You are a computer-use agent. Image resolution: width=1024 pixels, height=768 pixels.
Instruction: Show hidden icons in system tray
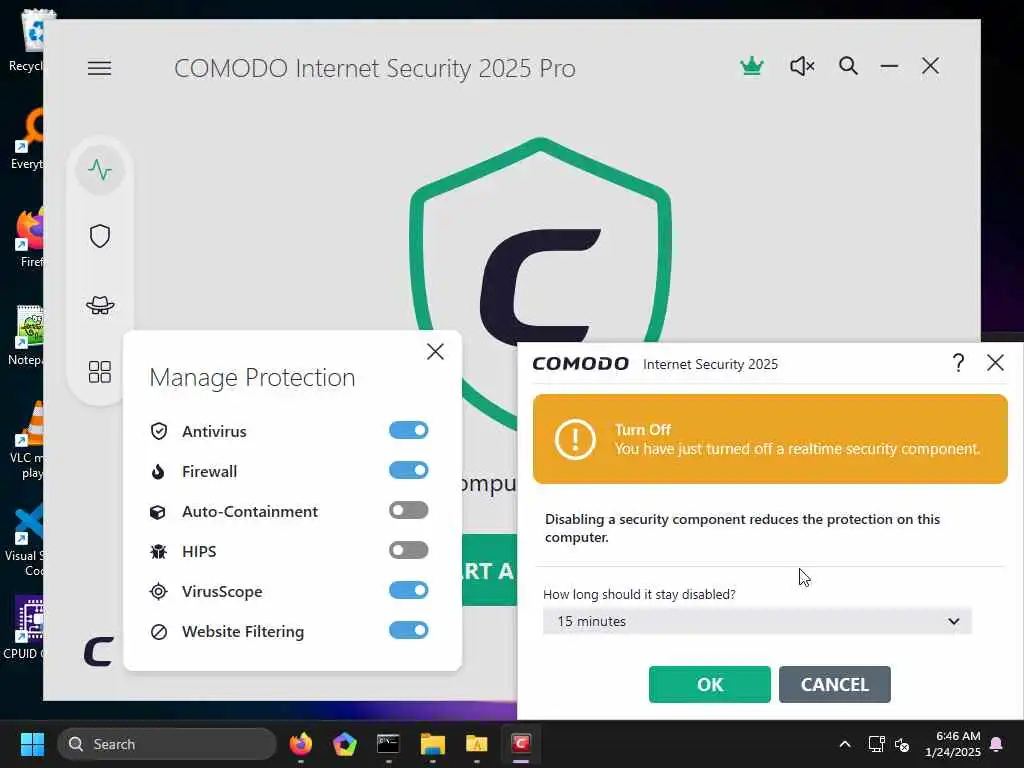(x=844, y=744)
